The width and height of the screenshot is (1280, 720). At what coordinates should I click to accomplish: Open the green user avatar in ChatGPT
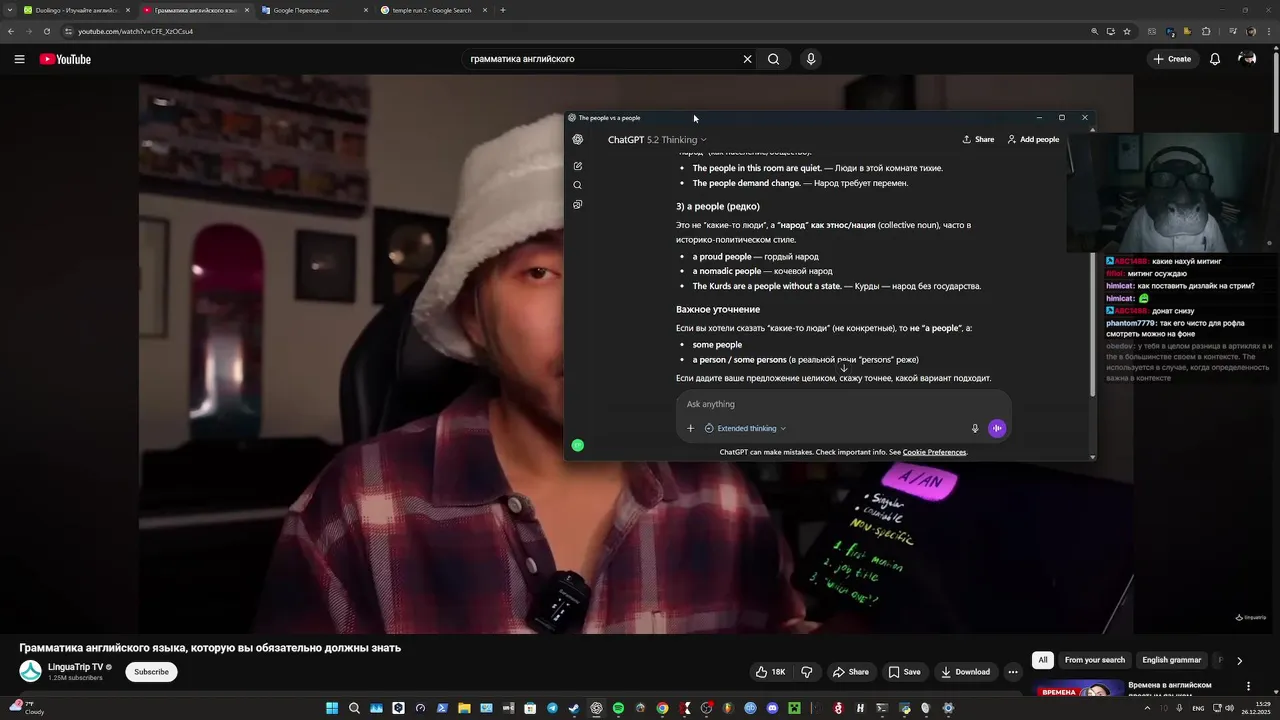[578, 445]
